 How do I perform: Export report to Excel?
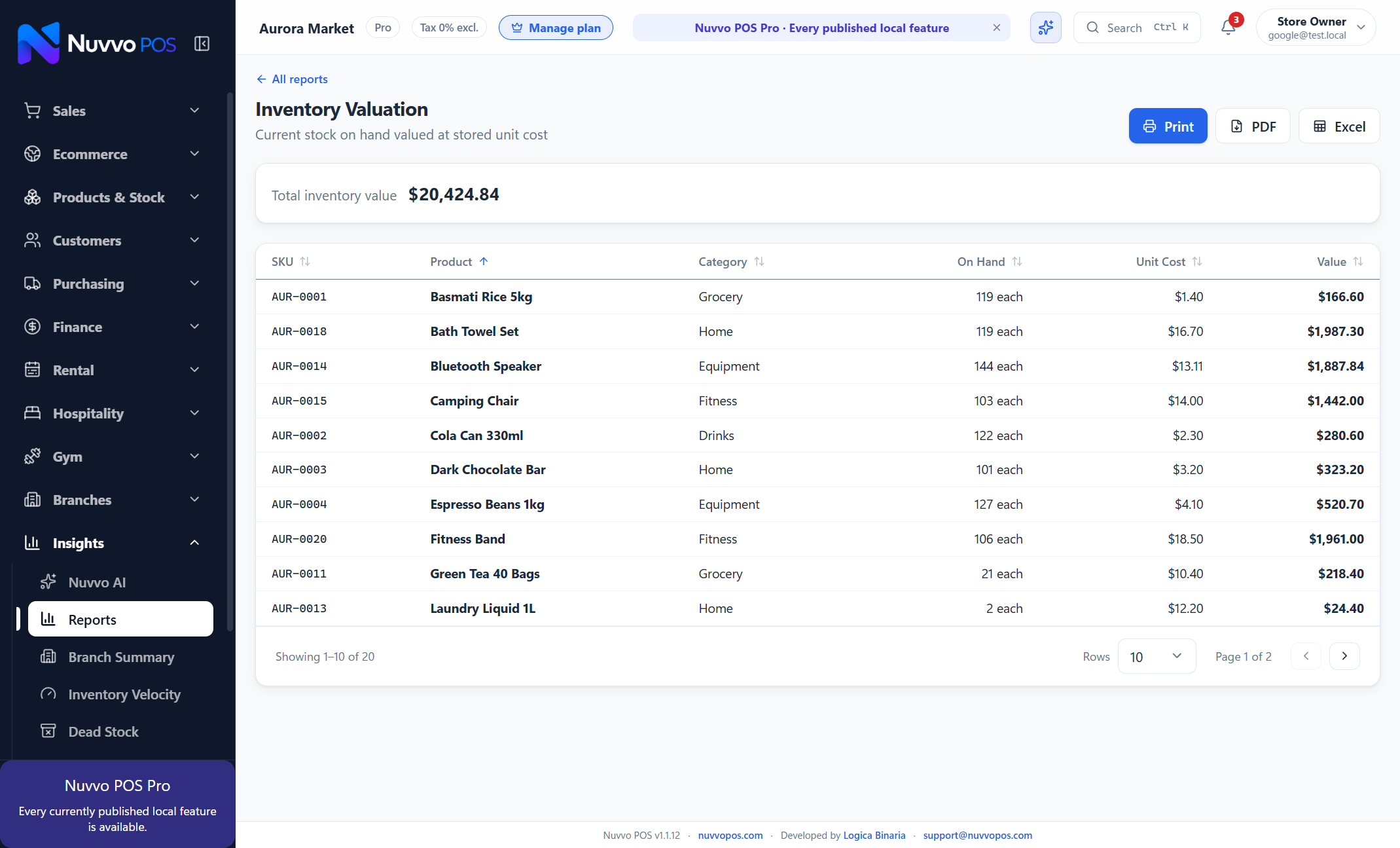tap(1339, 126)
